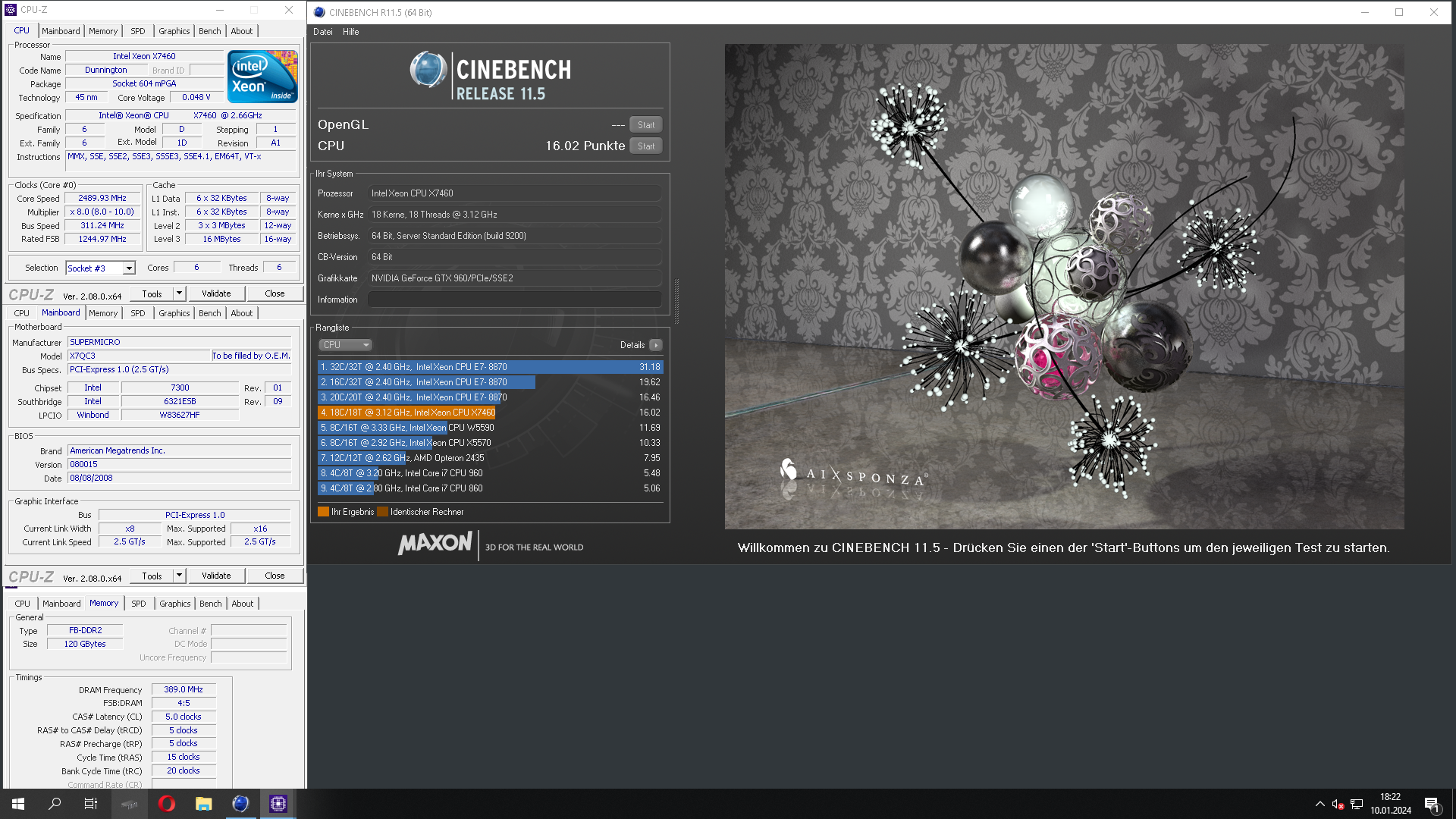Open File Explorer from taskbar
This screenshot has width=1456, height=819.
tap(203, 804)
